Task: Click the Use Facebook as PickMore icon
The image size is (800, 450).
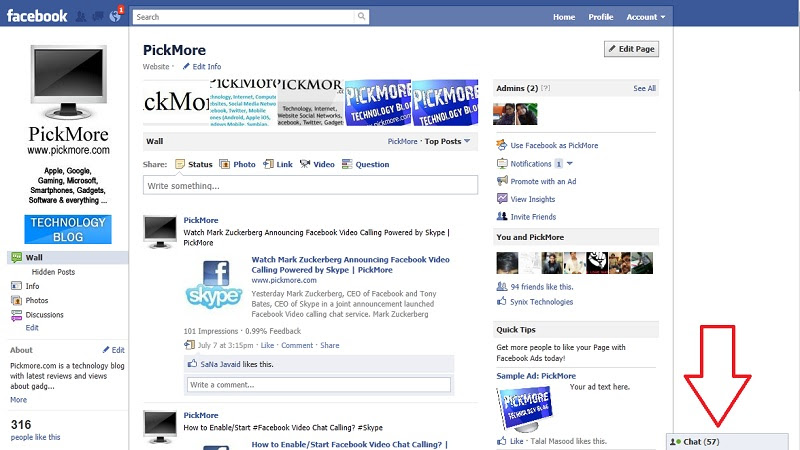Action: coord(502,145)
